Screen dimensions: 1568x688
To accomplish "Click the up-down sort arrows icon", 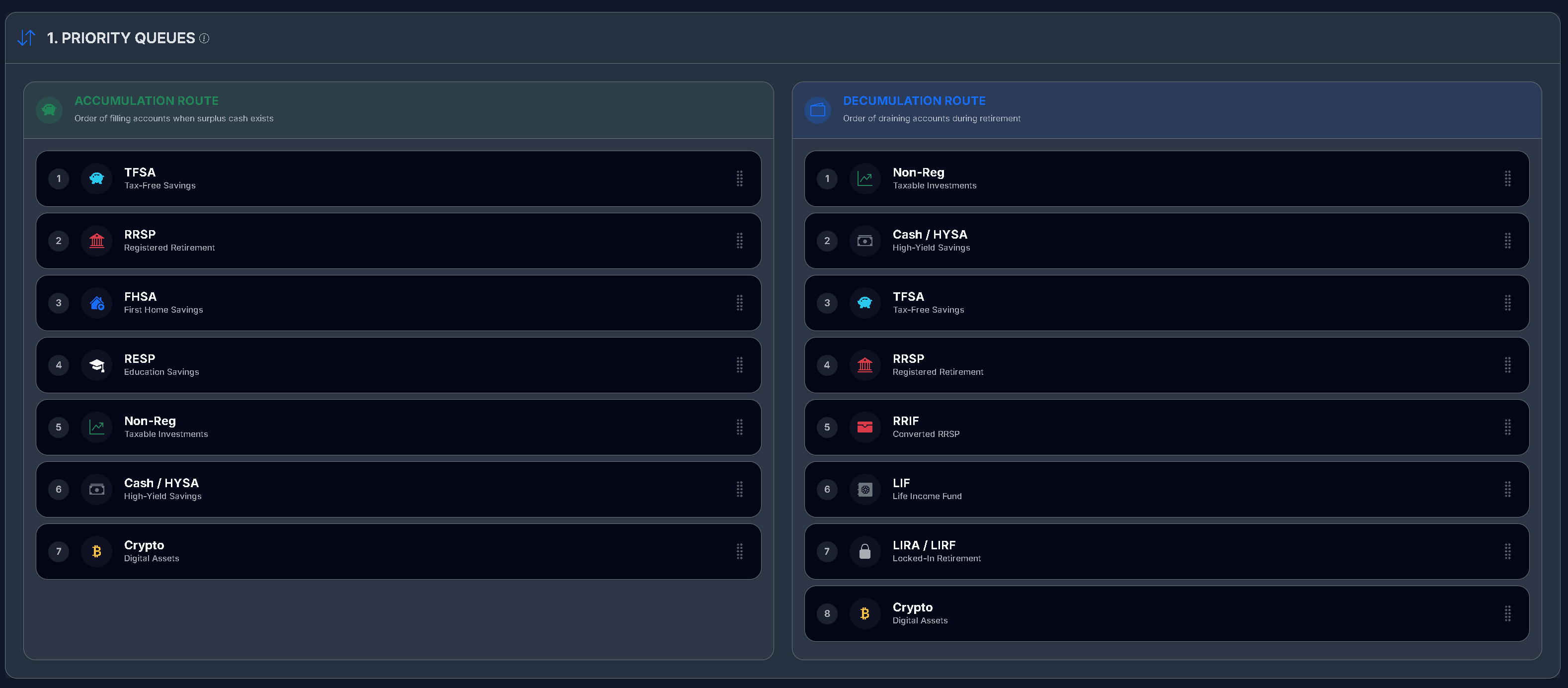I will [26, 38].
